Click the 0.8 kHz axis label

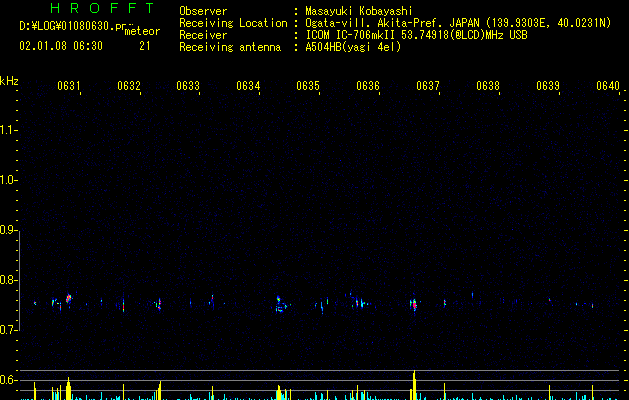coord(8,280)
